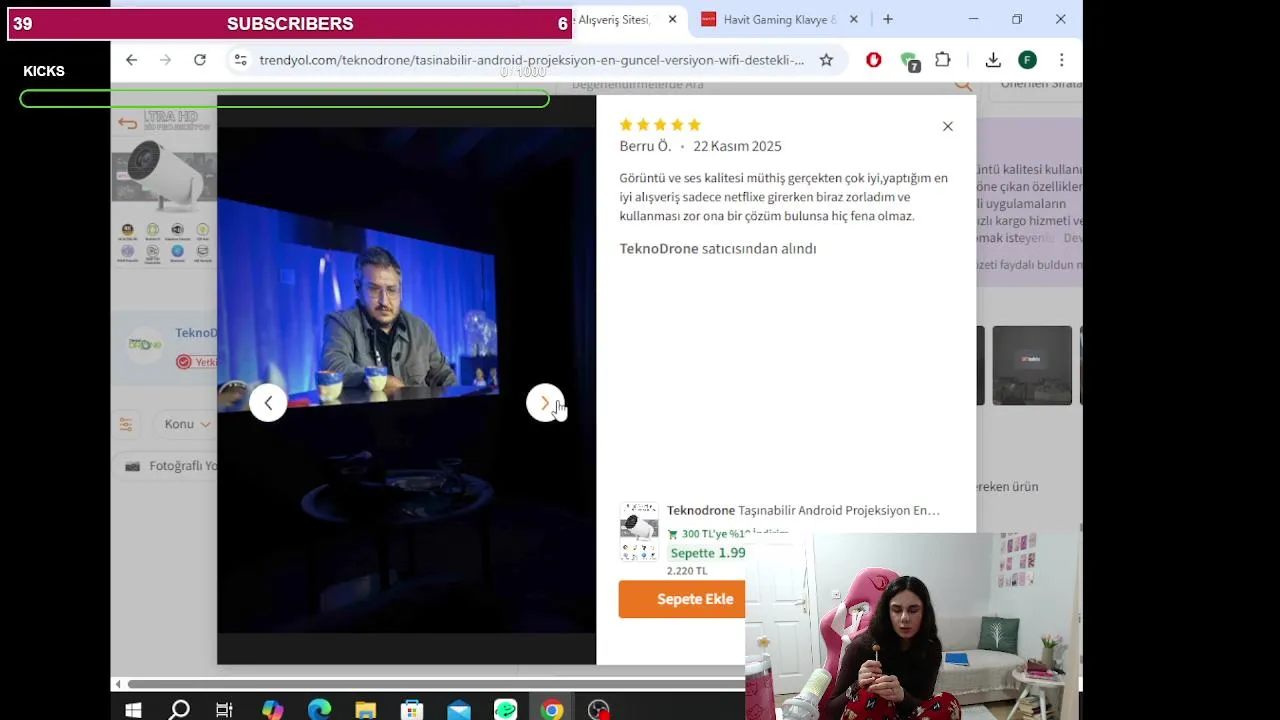Show the next review photo
The width and height of the screenshot is (1280, 720).
[545, 403]
